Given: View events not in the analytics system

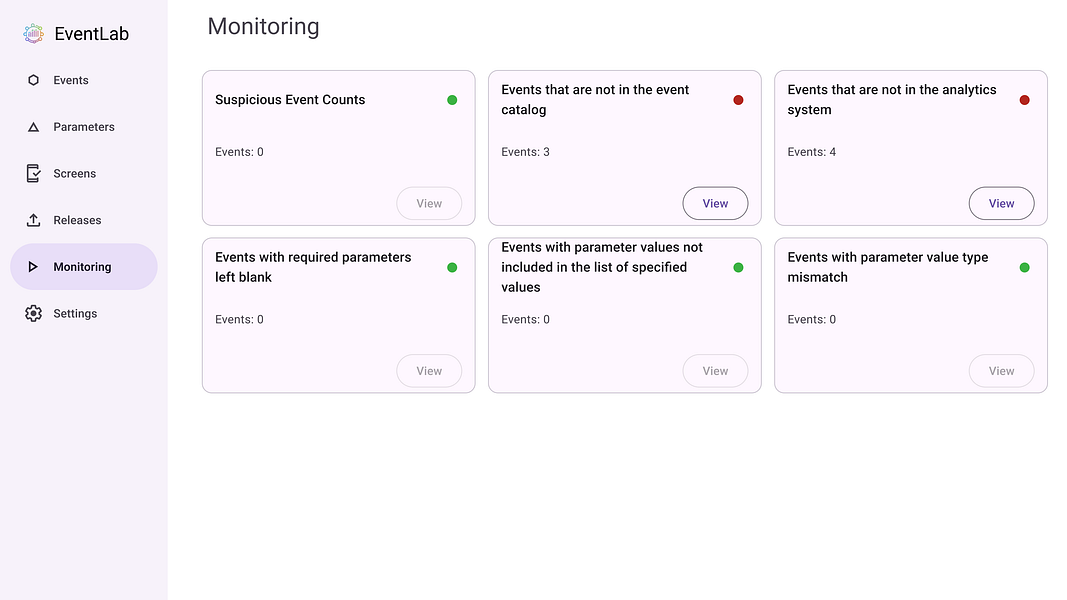Looking at the screenshot, I should [1001, 203].
